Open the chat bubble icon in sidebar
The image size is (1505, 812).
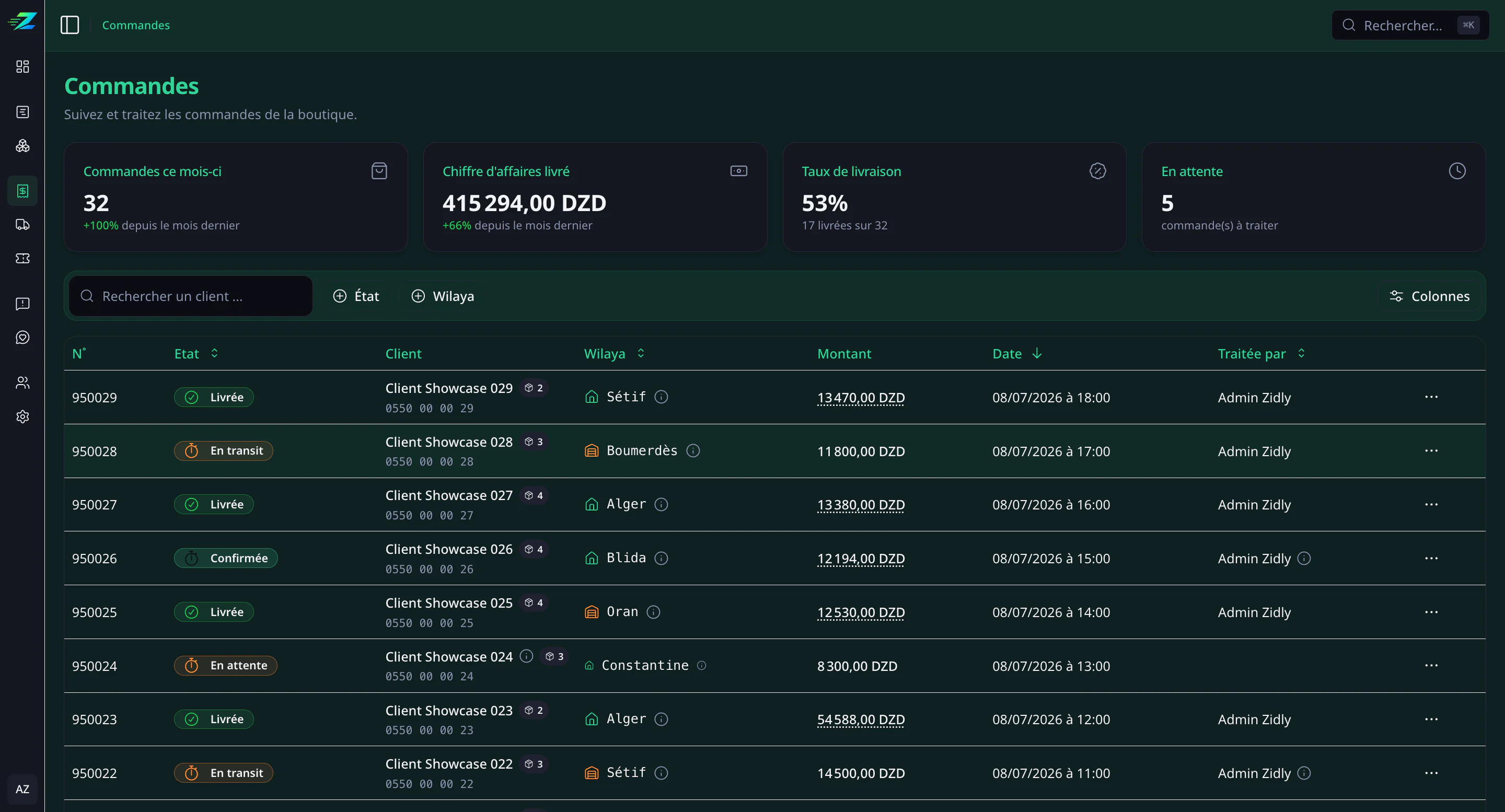22,338
